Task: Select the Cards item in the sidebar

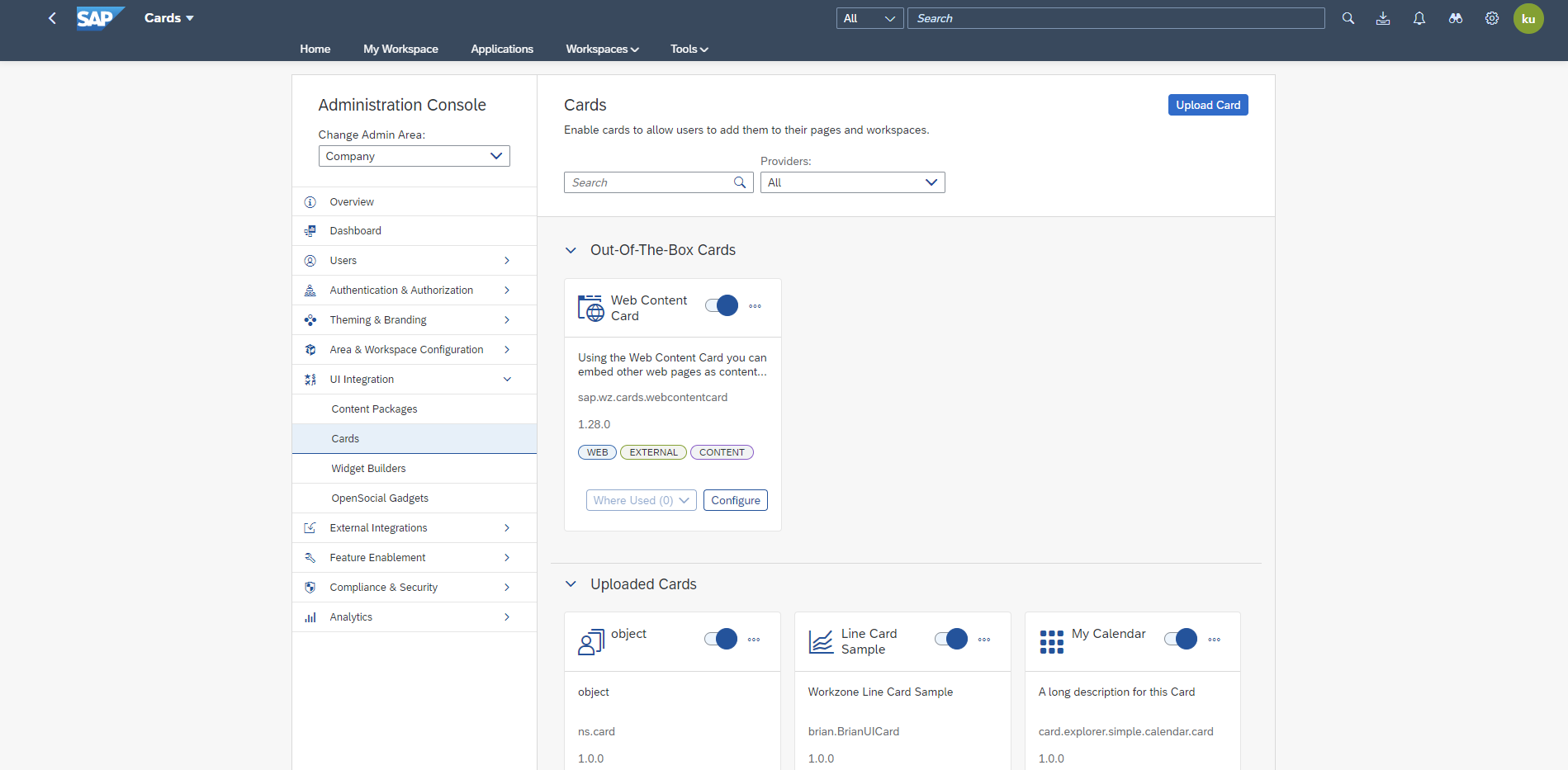Action: click(415, 439)
